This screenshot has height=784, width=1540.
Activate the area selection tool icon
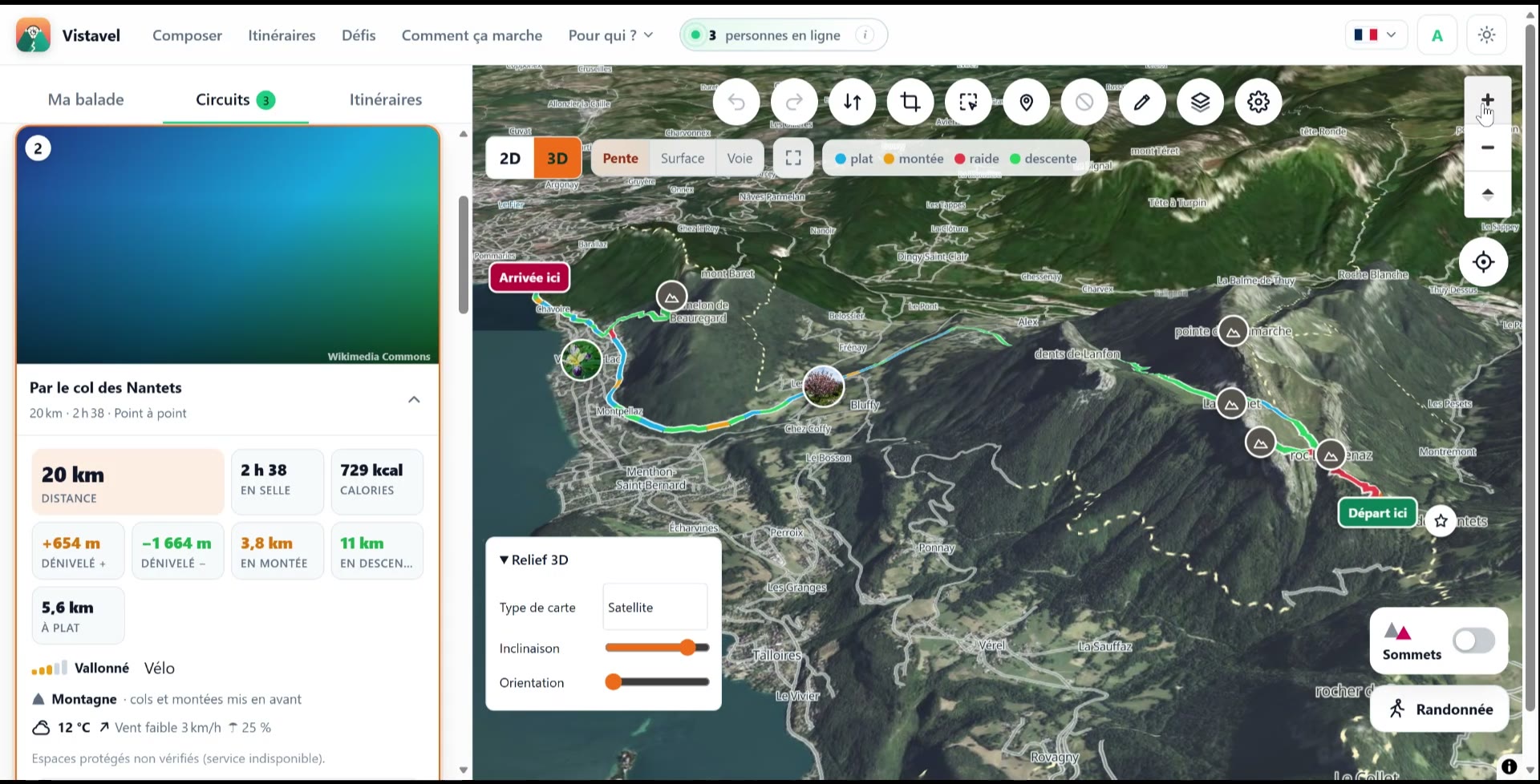[968, 102]
